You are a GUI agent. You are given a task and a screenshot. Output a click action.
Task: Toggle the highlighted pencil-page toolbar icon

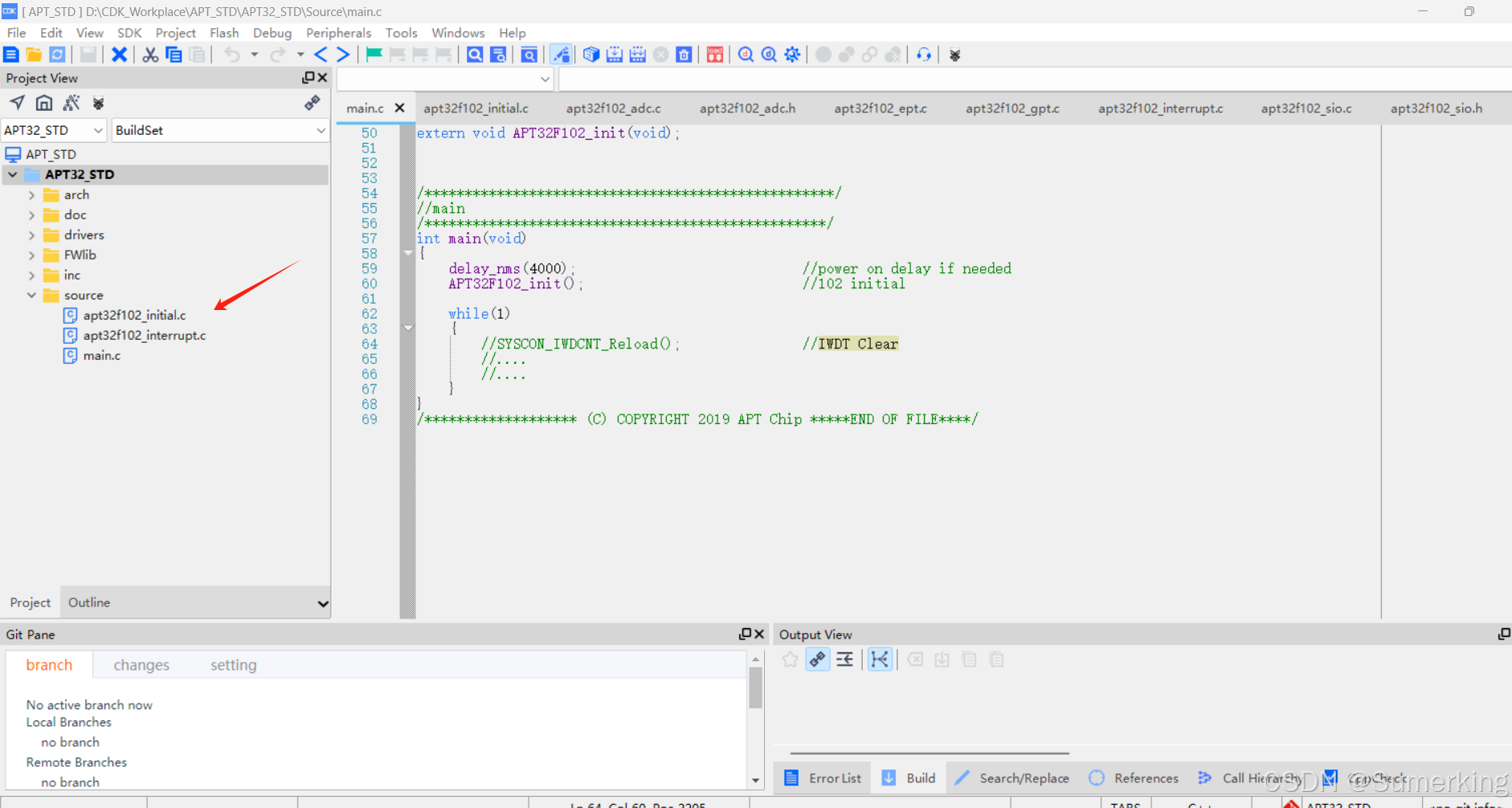coord(561,55)
